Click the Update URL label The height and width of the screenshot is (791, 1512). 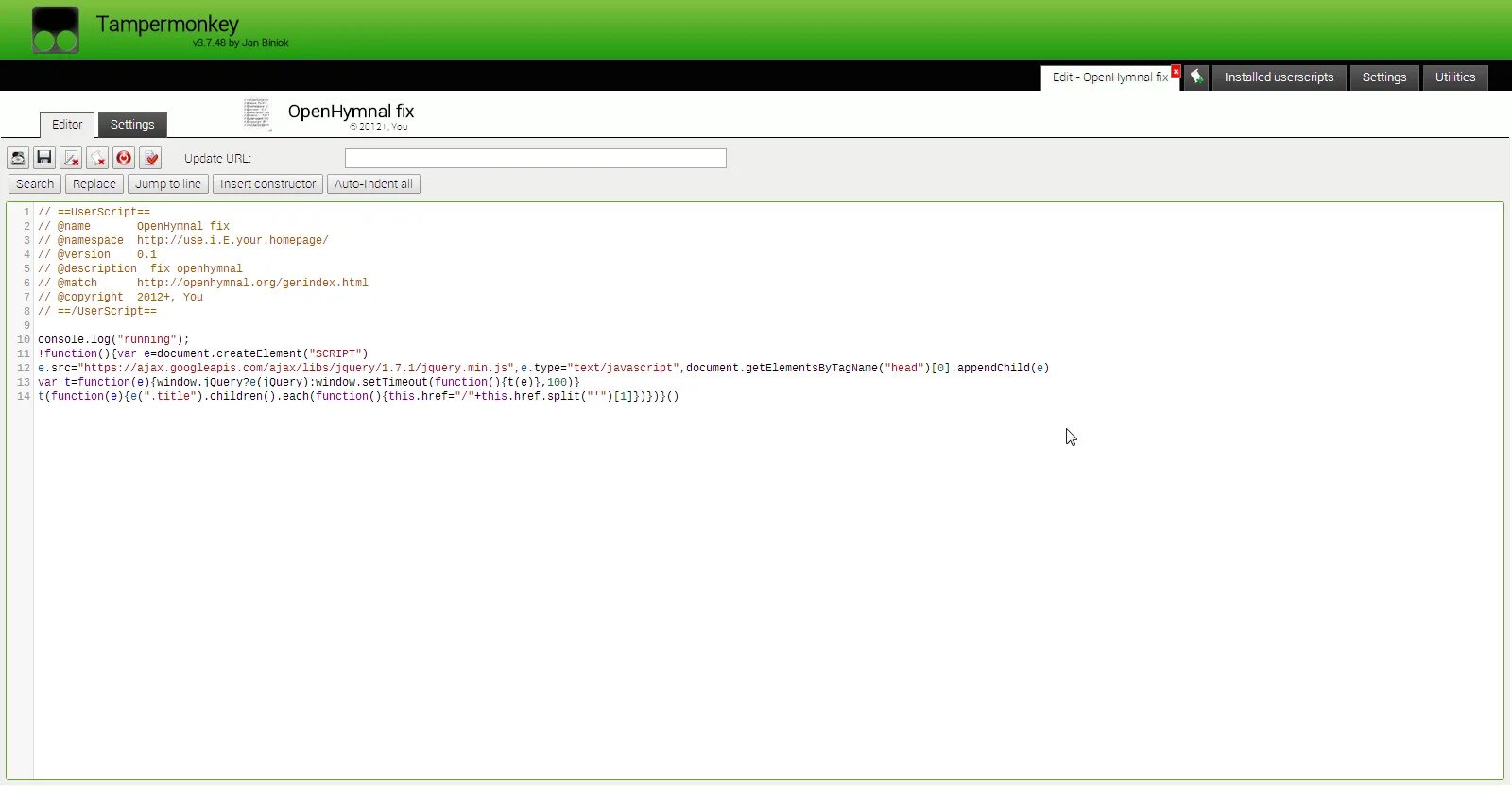coord(217,158)
